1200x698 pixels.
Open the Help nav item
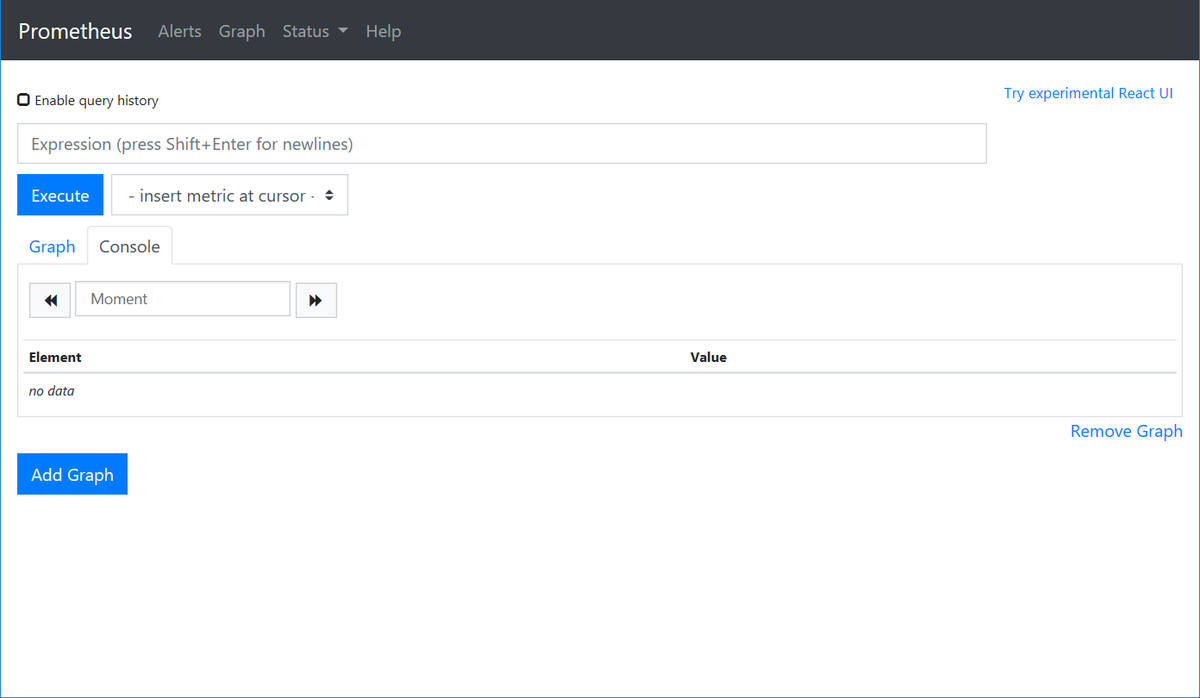tap(383, 31)
